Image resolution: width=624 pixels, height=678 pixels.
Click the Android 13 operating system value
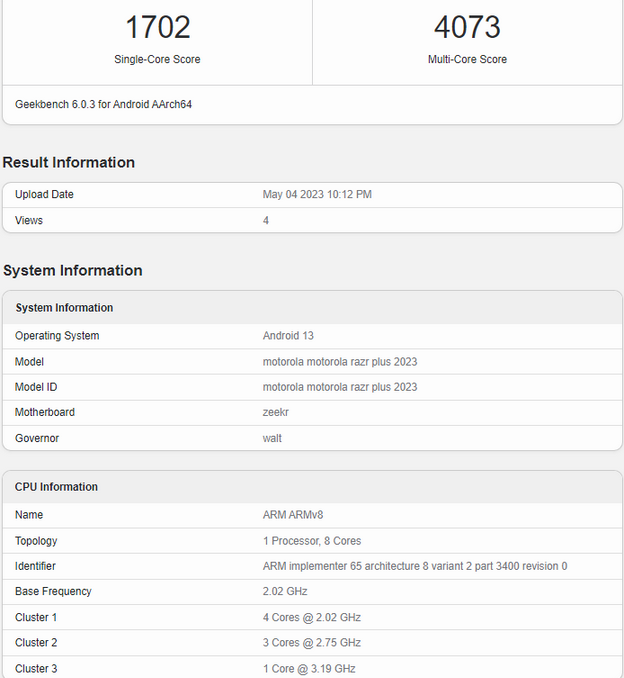coord(288,336)
